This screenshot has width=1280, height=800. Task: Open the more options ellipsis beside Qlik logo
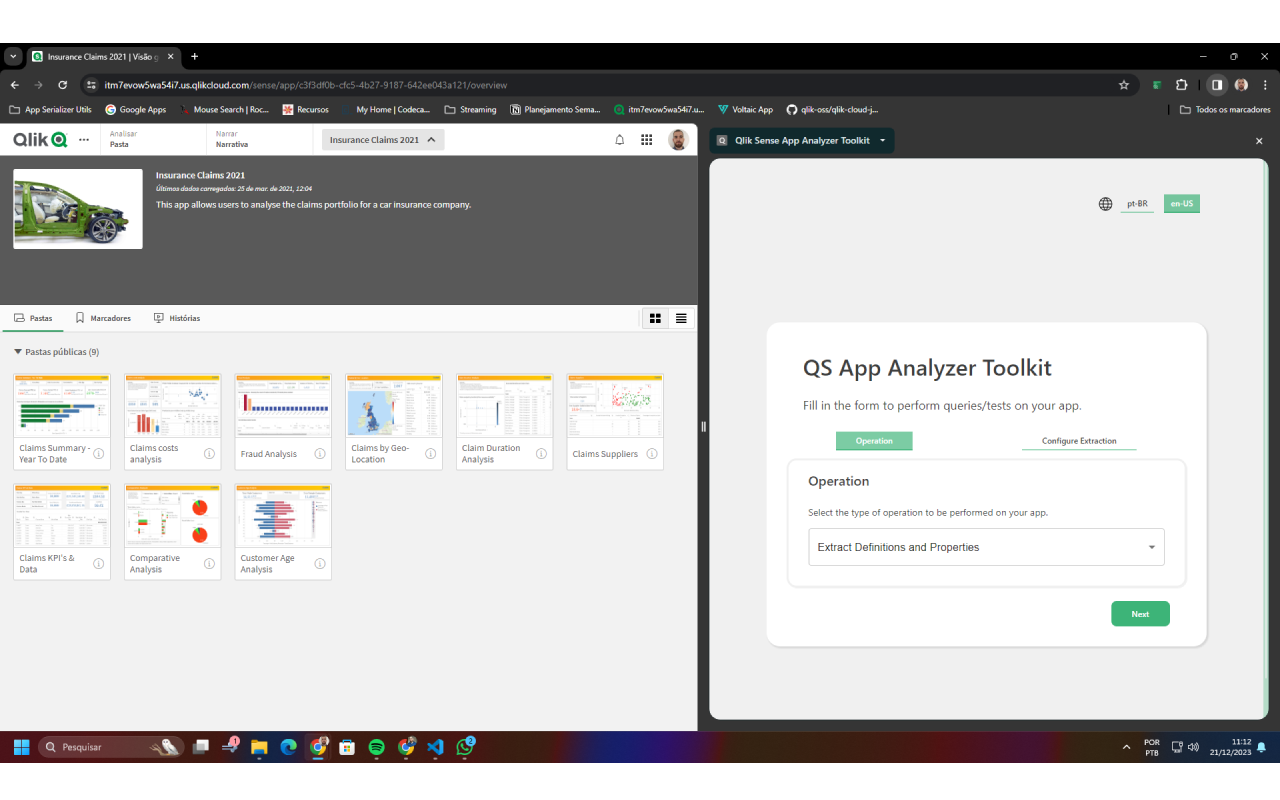pos(83,140)
